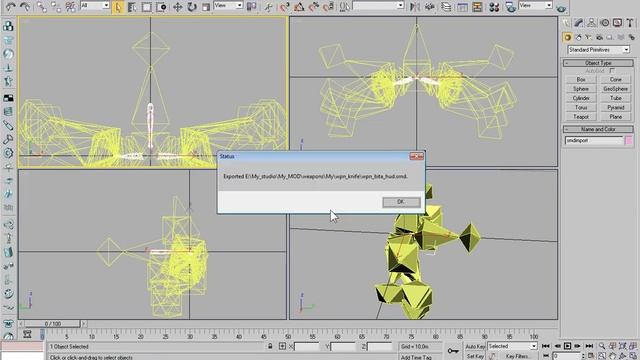Open the Schematic View icon

click(477, 7)
